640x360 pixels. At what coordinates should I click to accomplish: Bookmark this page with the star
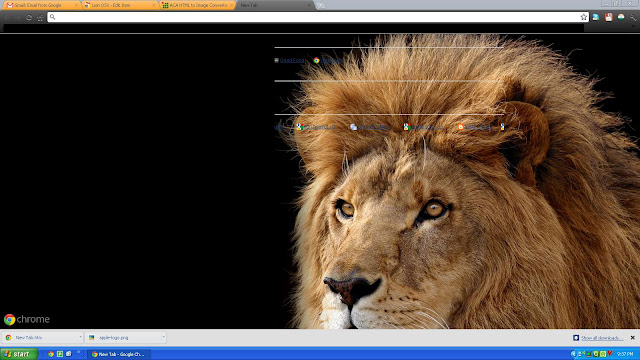584,17
